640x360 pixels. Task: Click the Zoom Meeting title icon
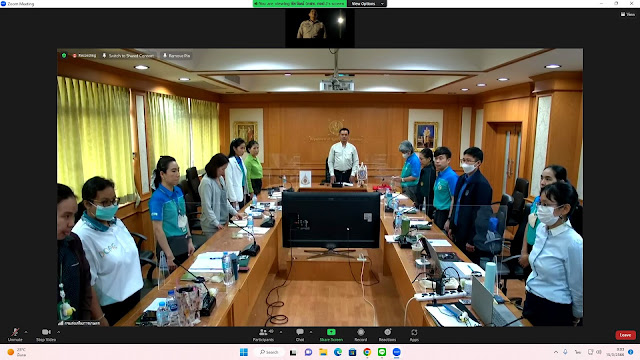3,4
